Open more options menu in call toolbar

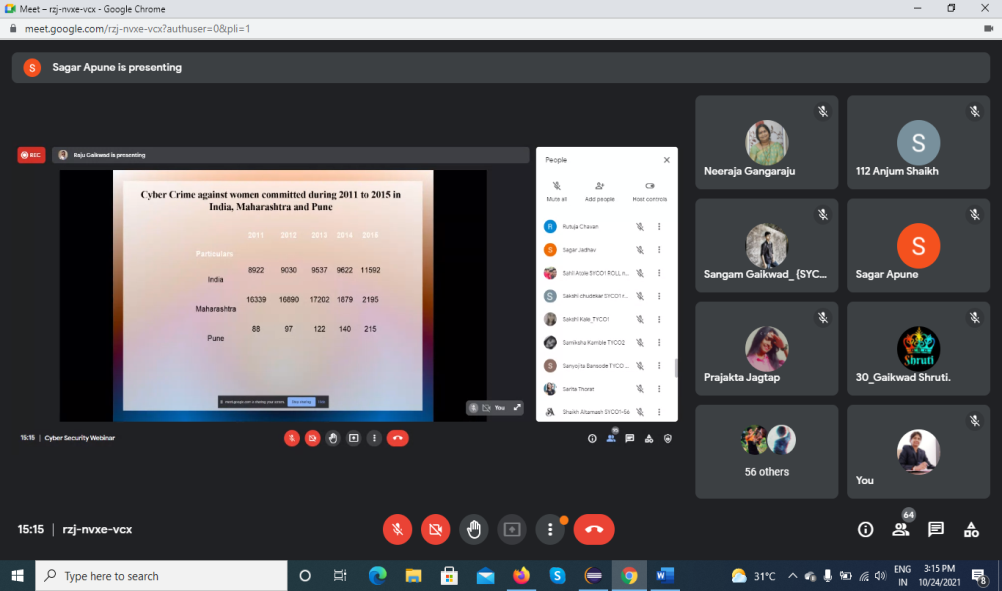pyautogui.click(x=550, y=529)
